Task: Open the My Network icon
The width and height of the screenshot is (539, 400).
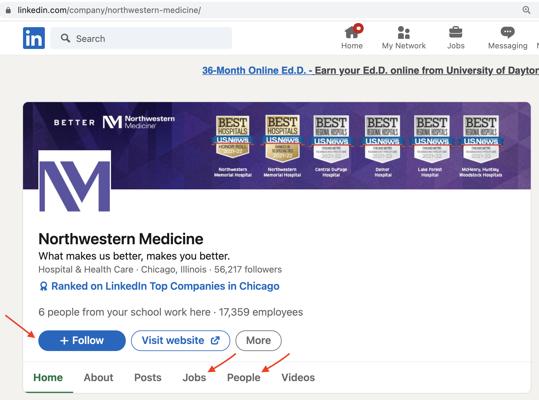Action: (404, 32)
